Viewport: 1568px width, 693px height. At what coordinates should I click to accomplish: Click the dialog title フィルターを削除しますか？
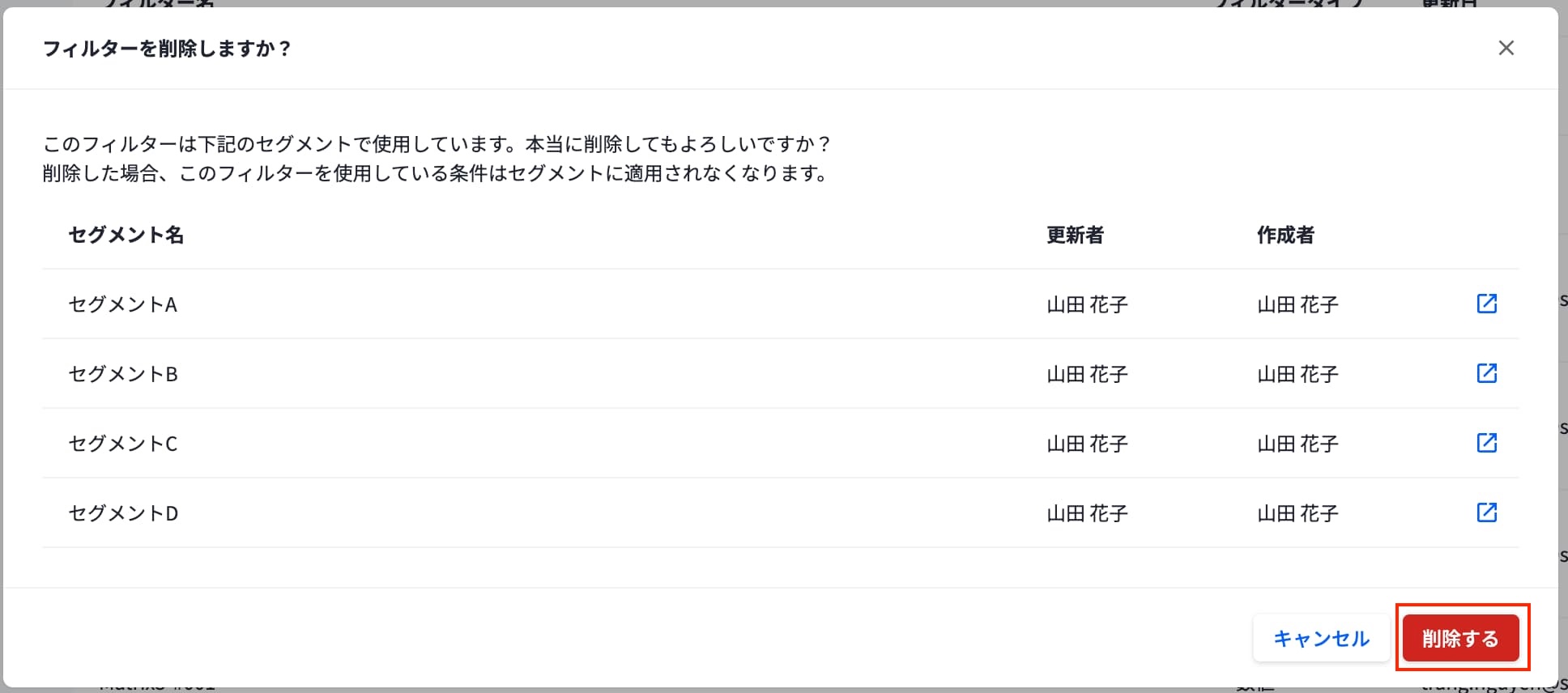click(x=167, y=49)
